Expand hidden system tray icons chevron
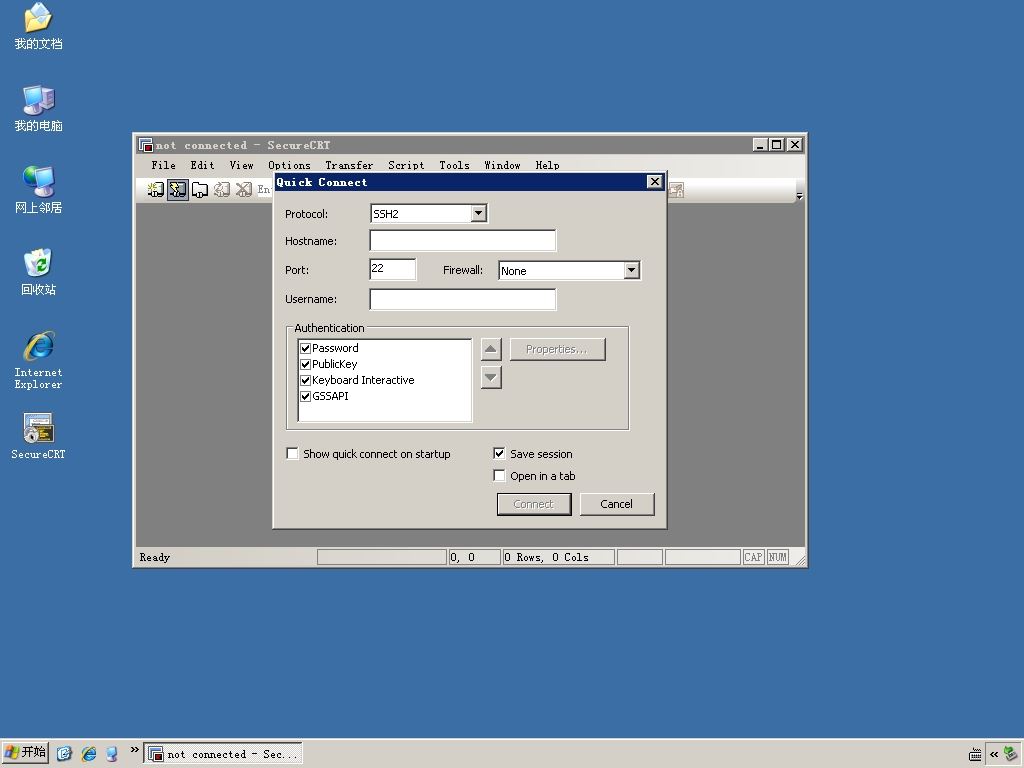 [993, 754]
